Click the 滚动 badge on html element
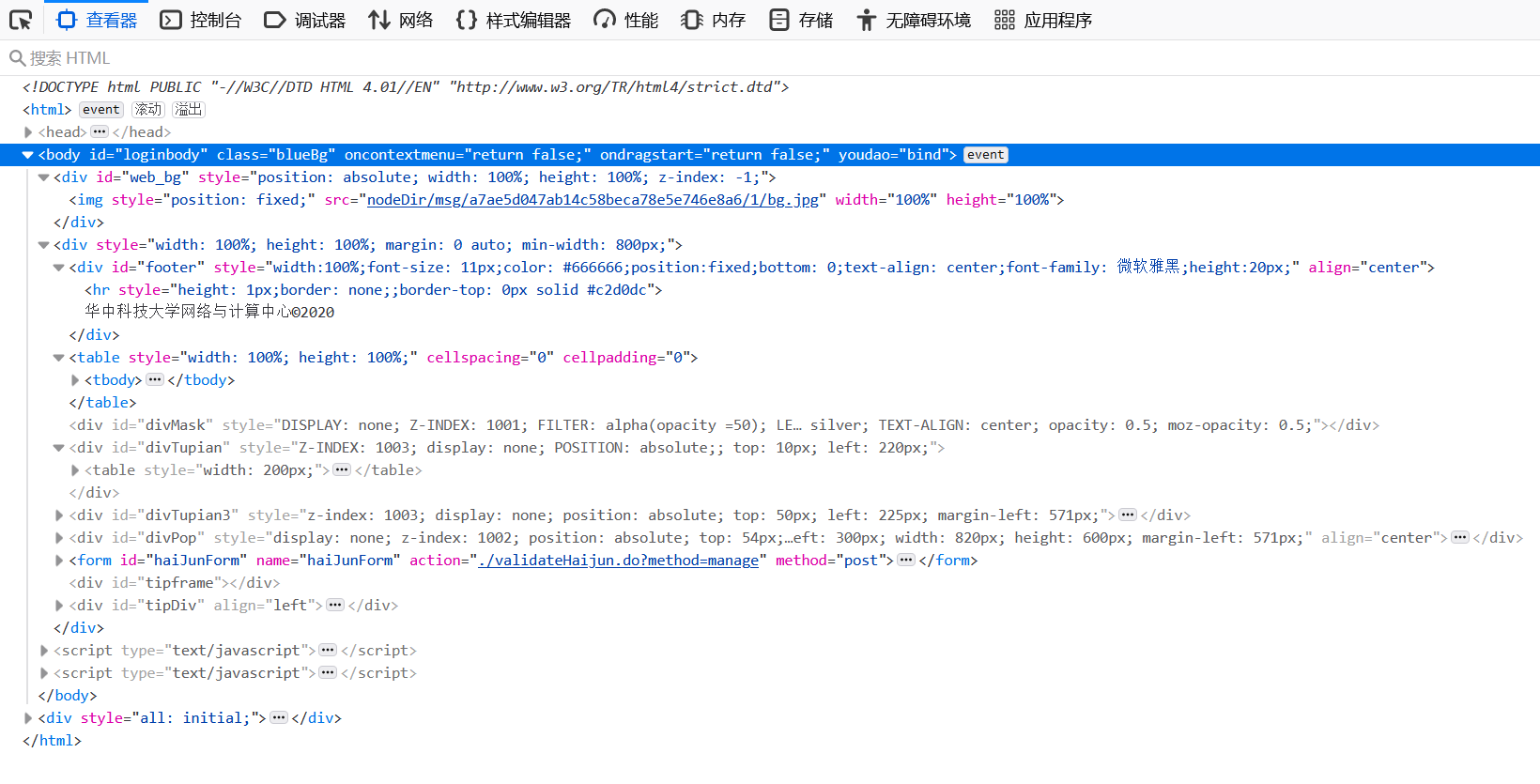 [x=148, y=110]
